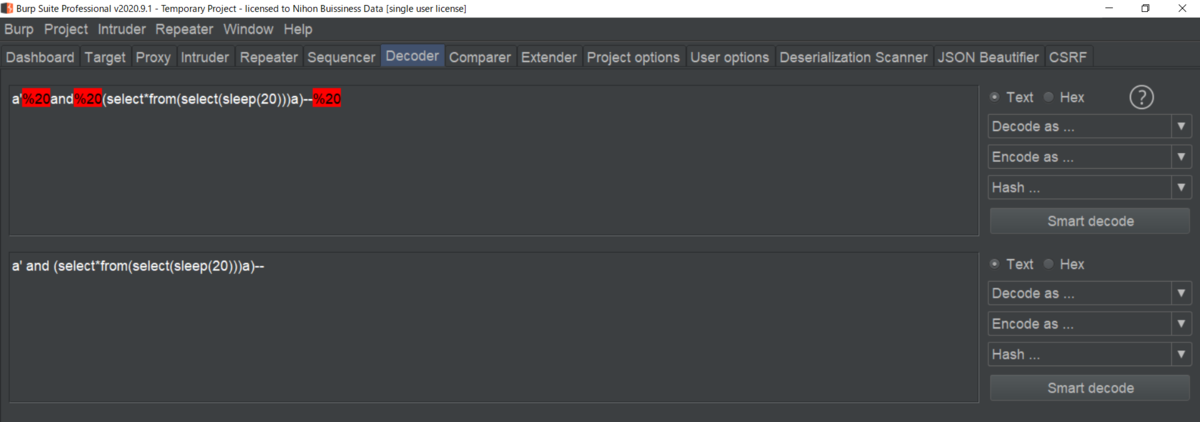The width and height of the screenshot is (1200, 422).
Task: Switch to the Deserialization Scanner tab
Action: click(854, 57)
